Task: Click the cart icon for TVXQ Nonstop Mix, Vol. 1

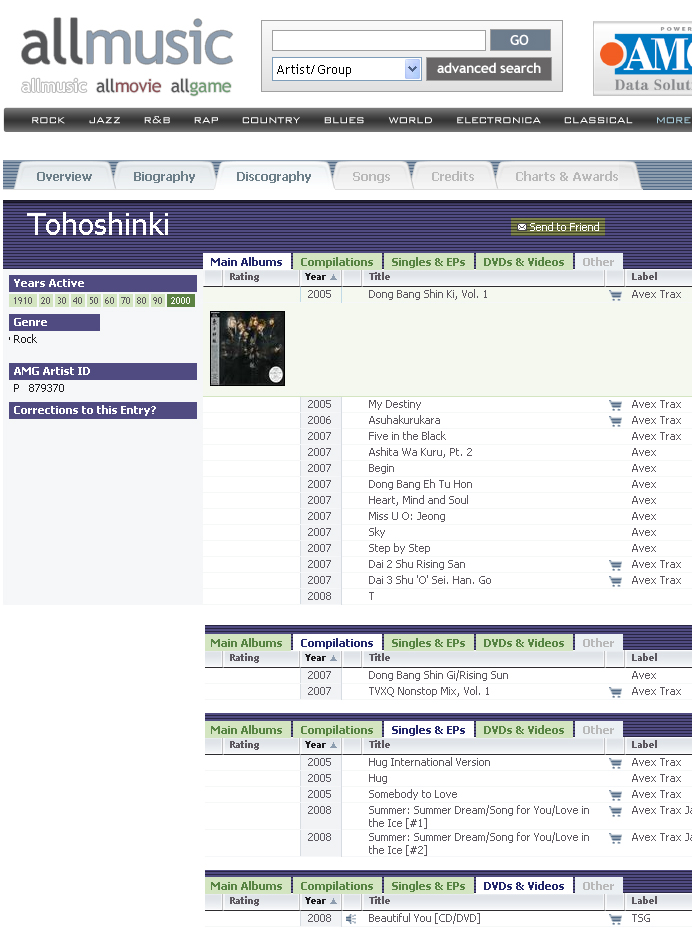Action: [x=615, y=692]
